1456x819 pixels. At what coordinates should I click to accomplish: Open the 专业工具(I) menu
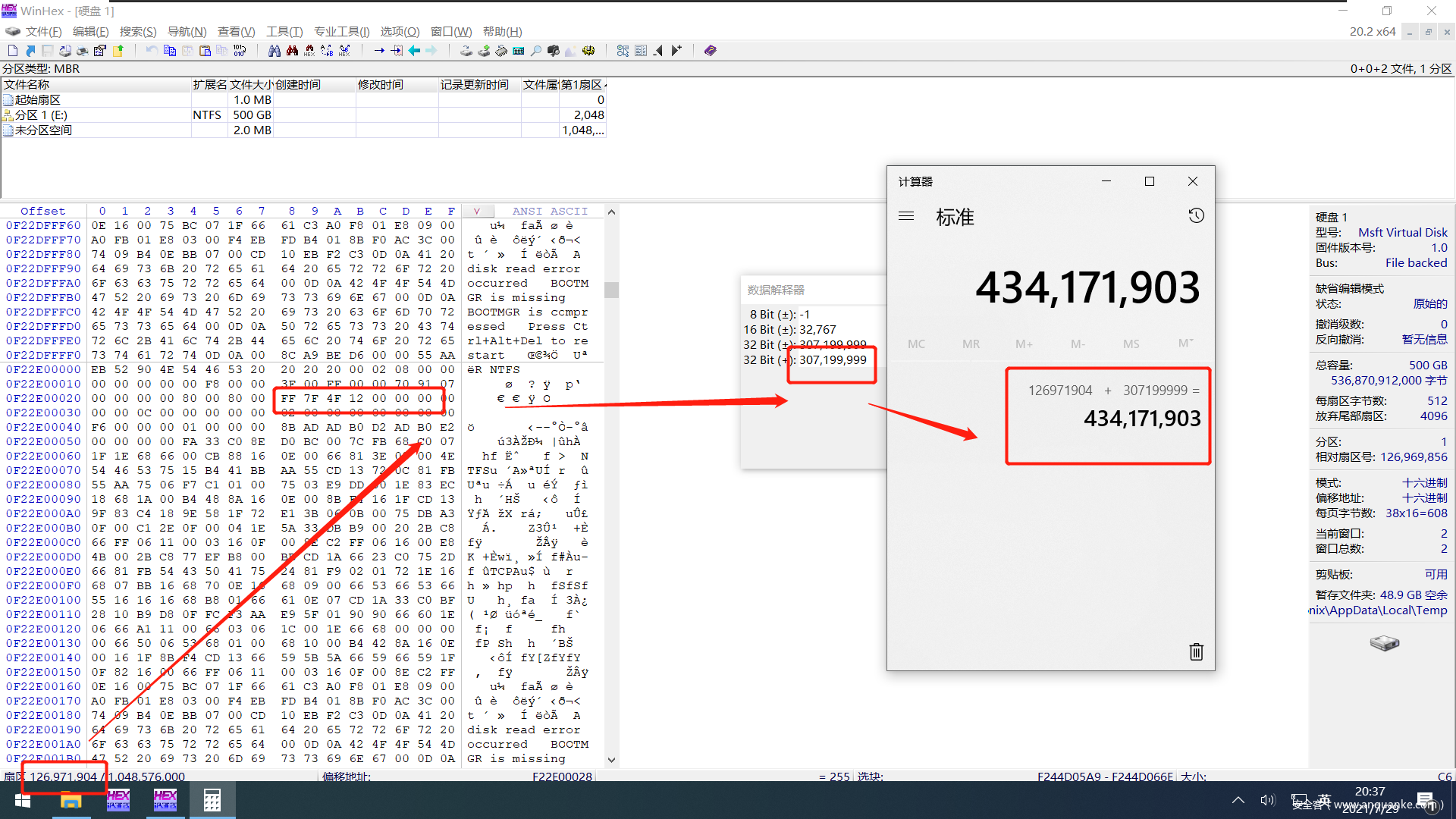pos(341,32)
